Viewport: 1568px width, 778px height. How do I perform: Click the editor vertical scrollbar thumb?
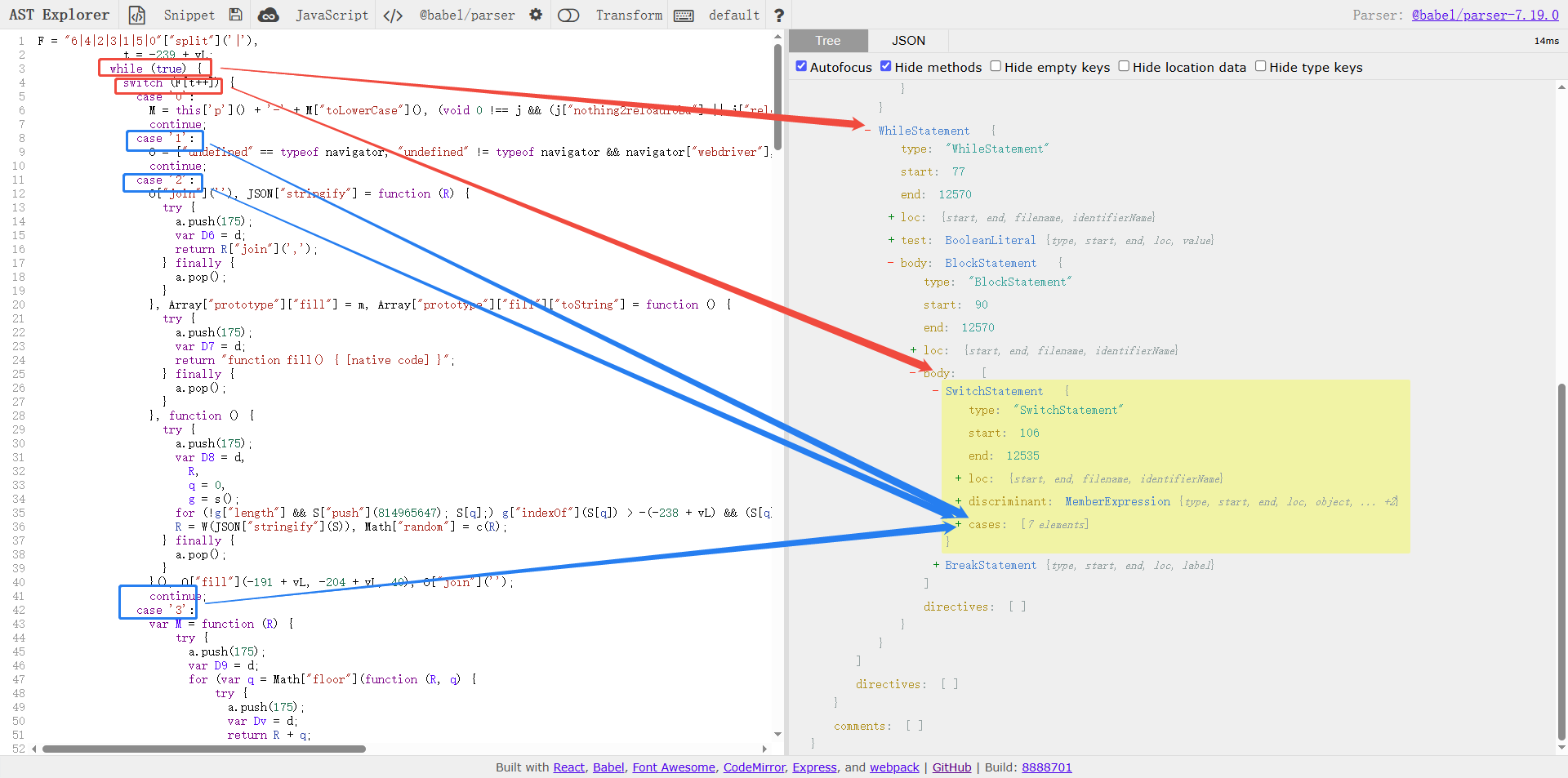(778, 96)
